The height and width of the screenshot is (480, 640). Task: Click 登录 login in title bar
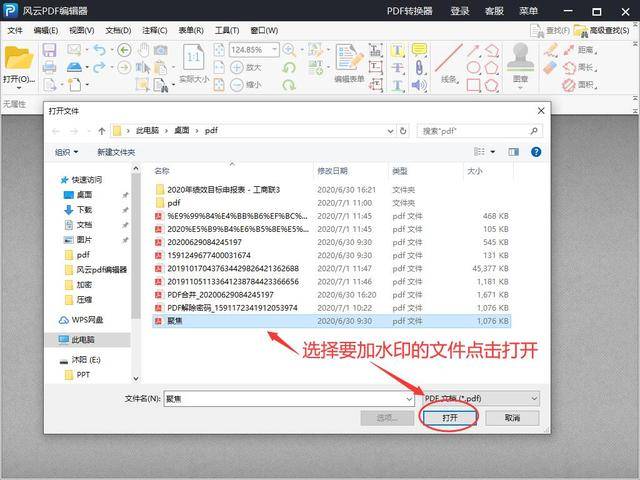460,11
